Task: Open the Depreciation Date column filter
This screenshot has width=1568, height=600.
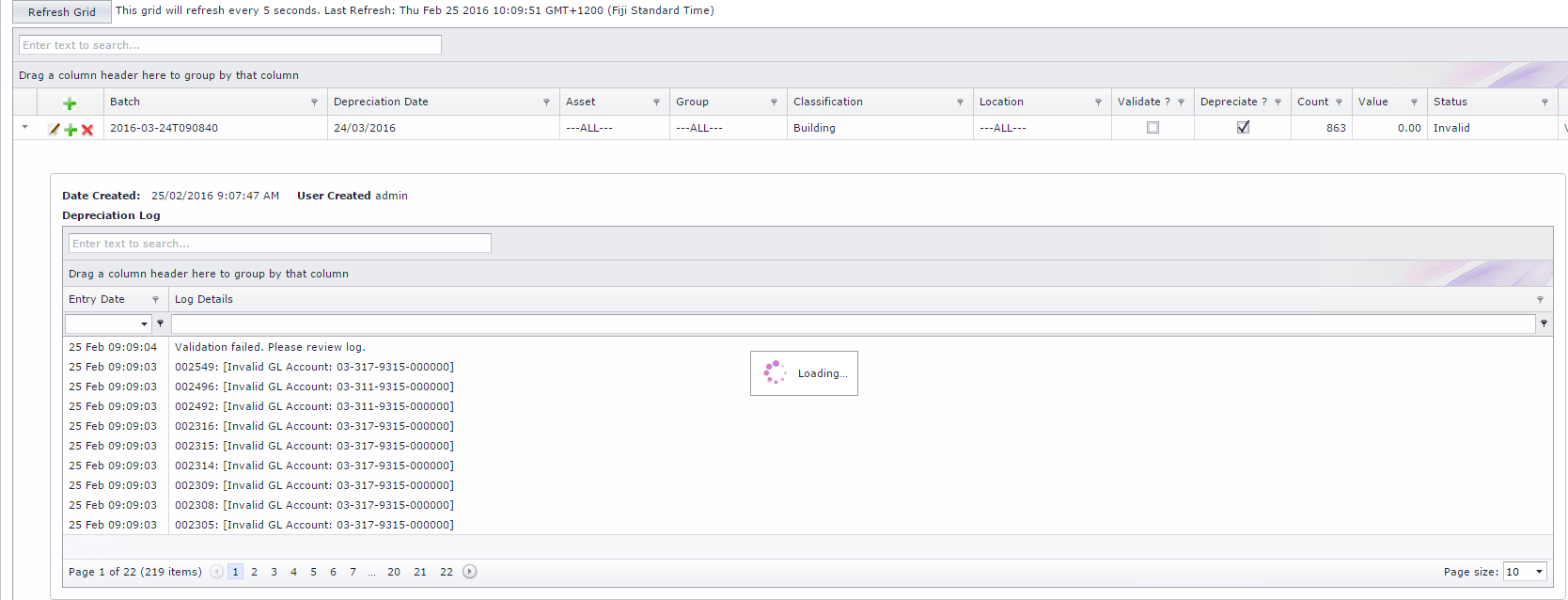Action: coord(546,103)
